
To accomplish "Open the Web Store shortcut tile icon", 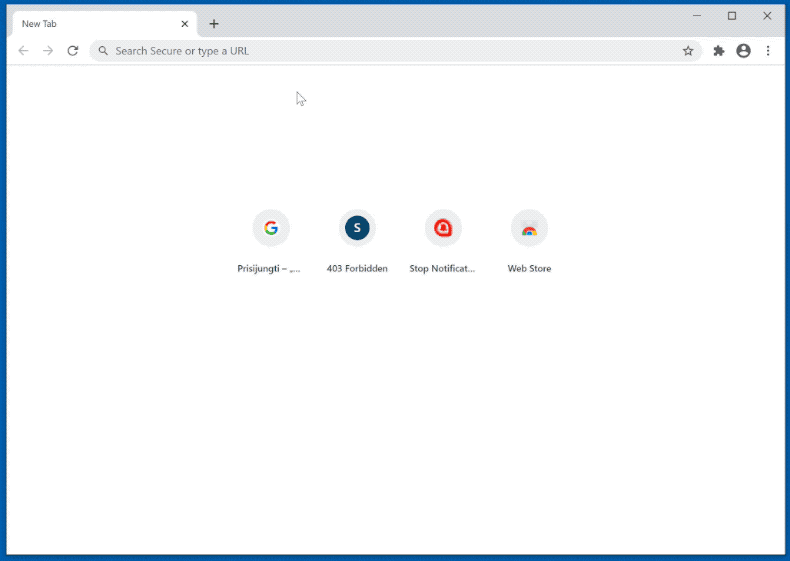I will point(530,228).
